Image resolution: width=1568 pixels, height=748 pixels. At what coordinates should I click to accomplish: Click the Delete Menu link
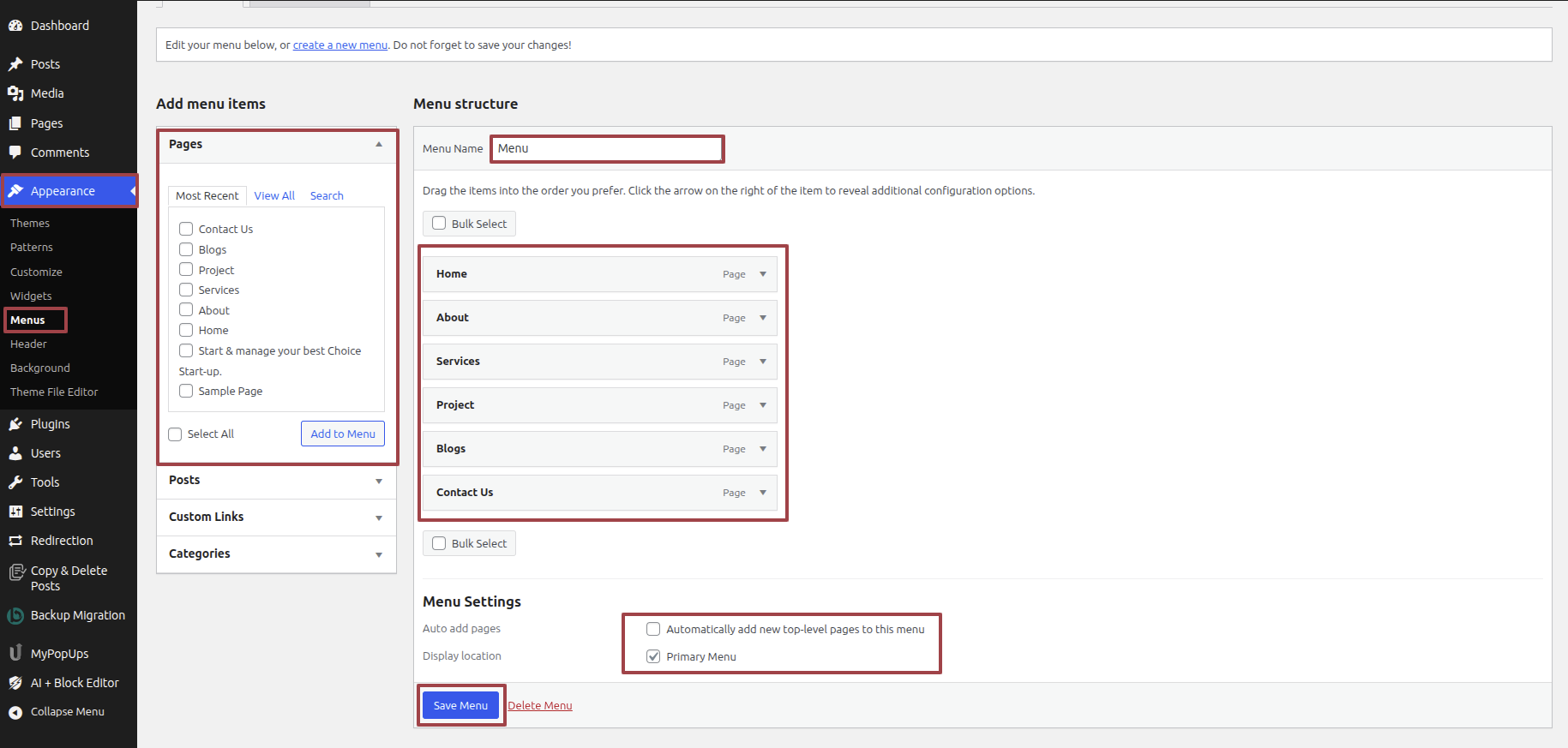point(540,705)
